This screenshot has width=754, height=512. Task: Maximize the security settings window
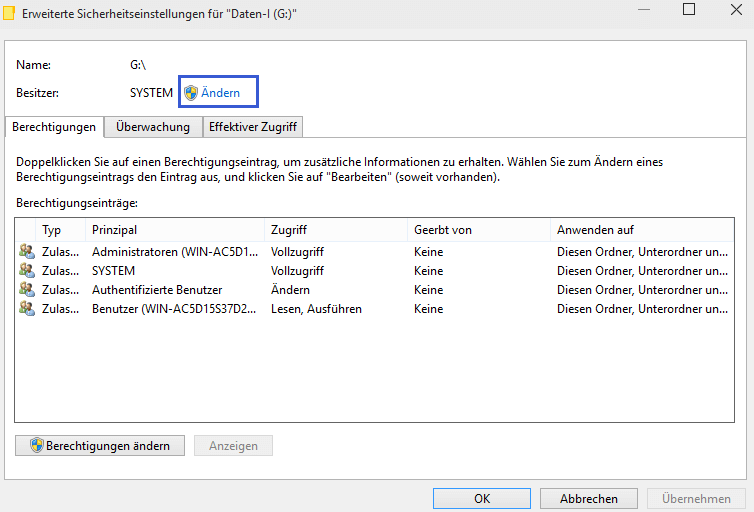689,9
